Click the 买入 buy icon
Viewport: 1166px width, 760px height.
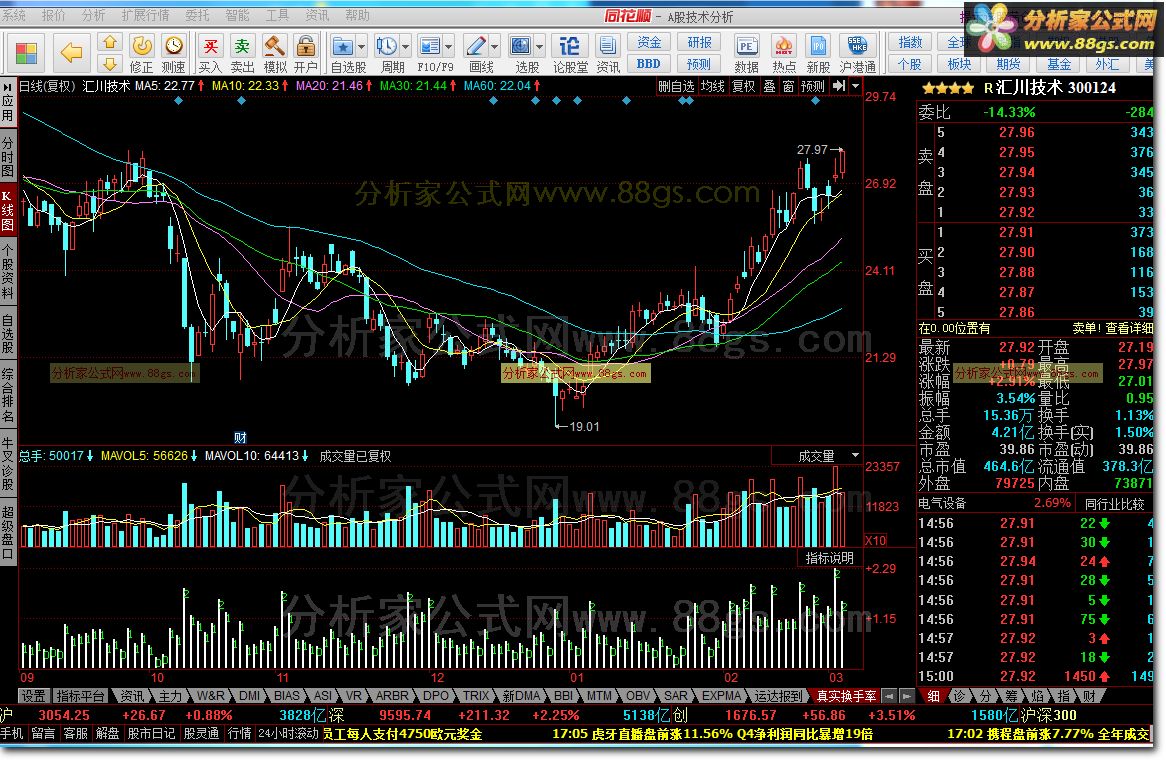pos(210,53)
